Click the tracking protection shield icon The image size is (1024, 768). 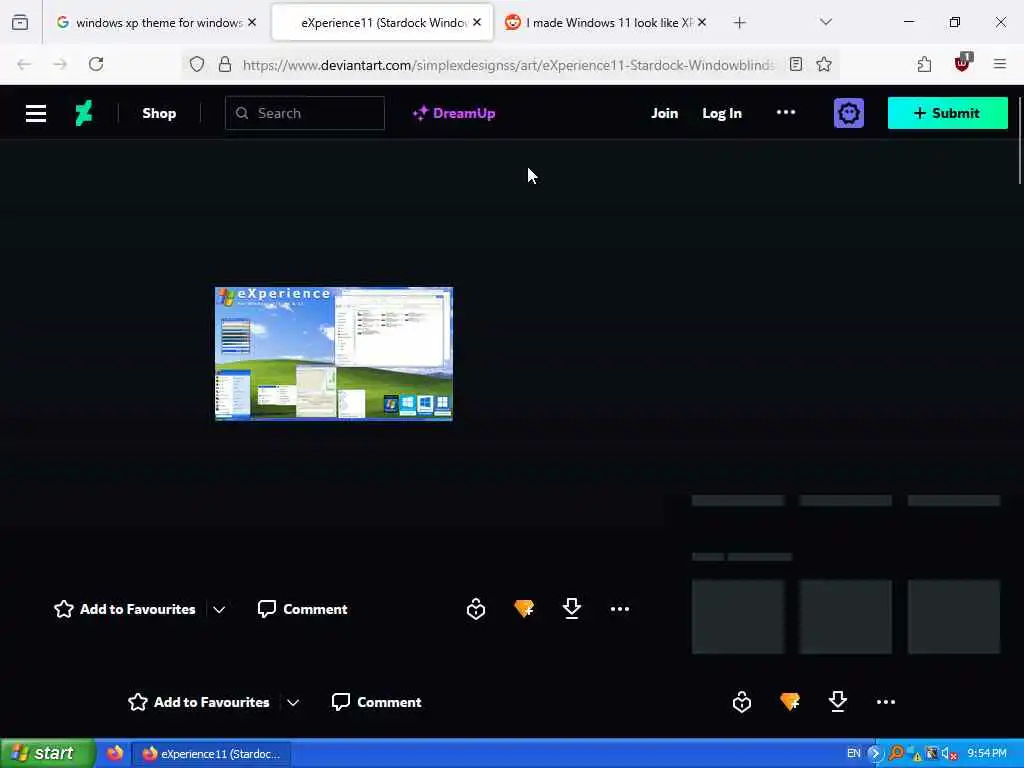click(197, 64)
